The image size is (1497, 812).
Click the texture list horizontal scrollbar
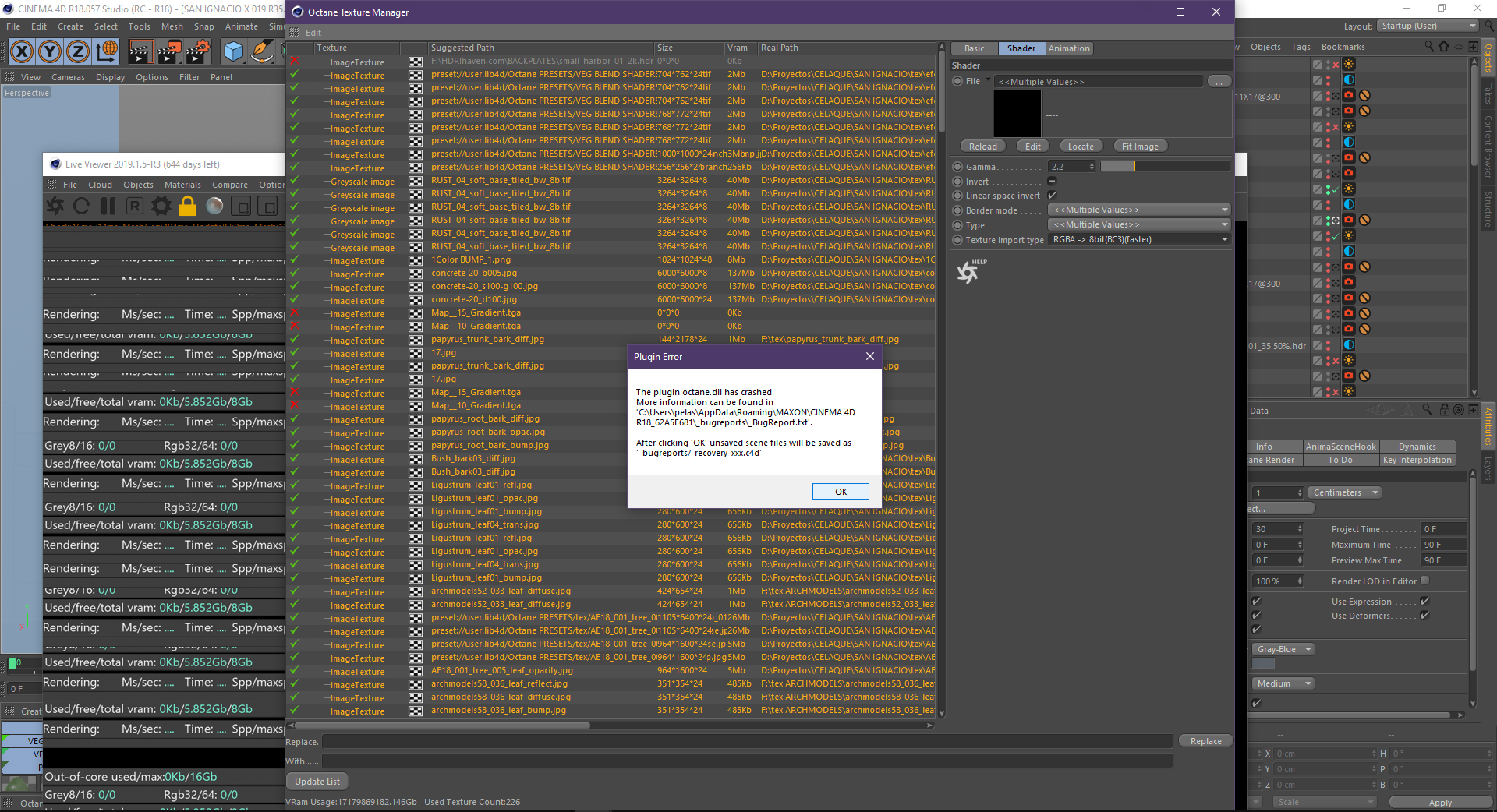pyautogui.click(x=442, y=726)
